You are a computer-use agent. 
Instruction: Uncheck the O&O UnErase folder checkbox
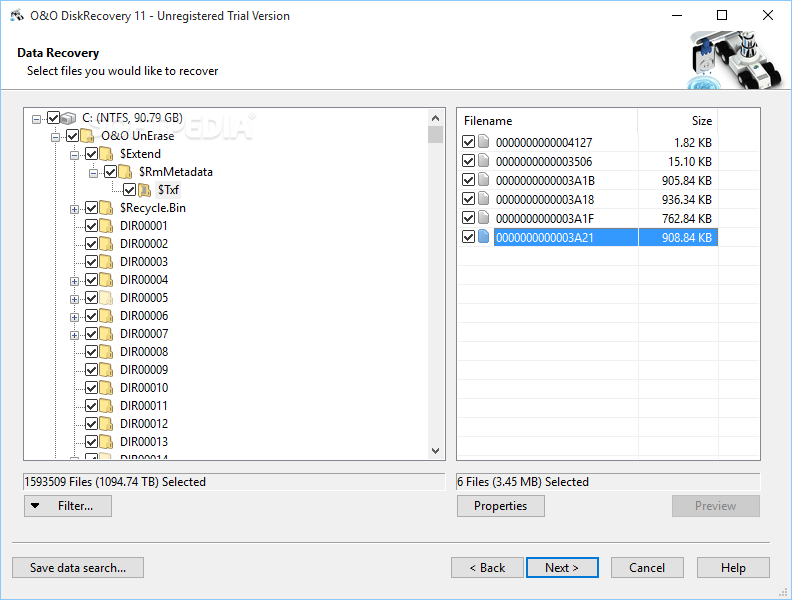click(72, 136)
